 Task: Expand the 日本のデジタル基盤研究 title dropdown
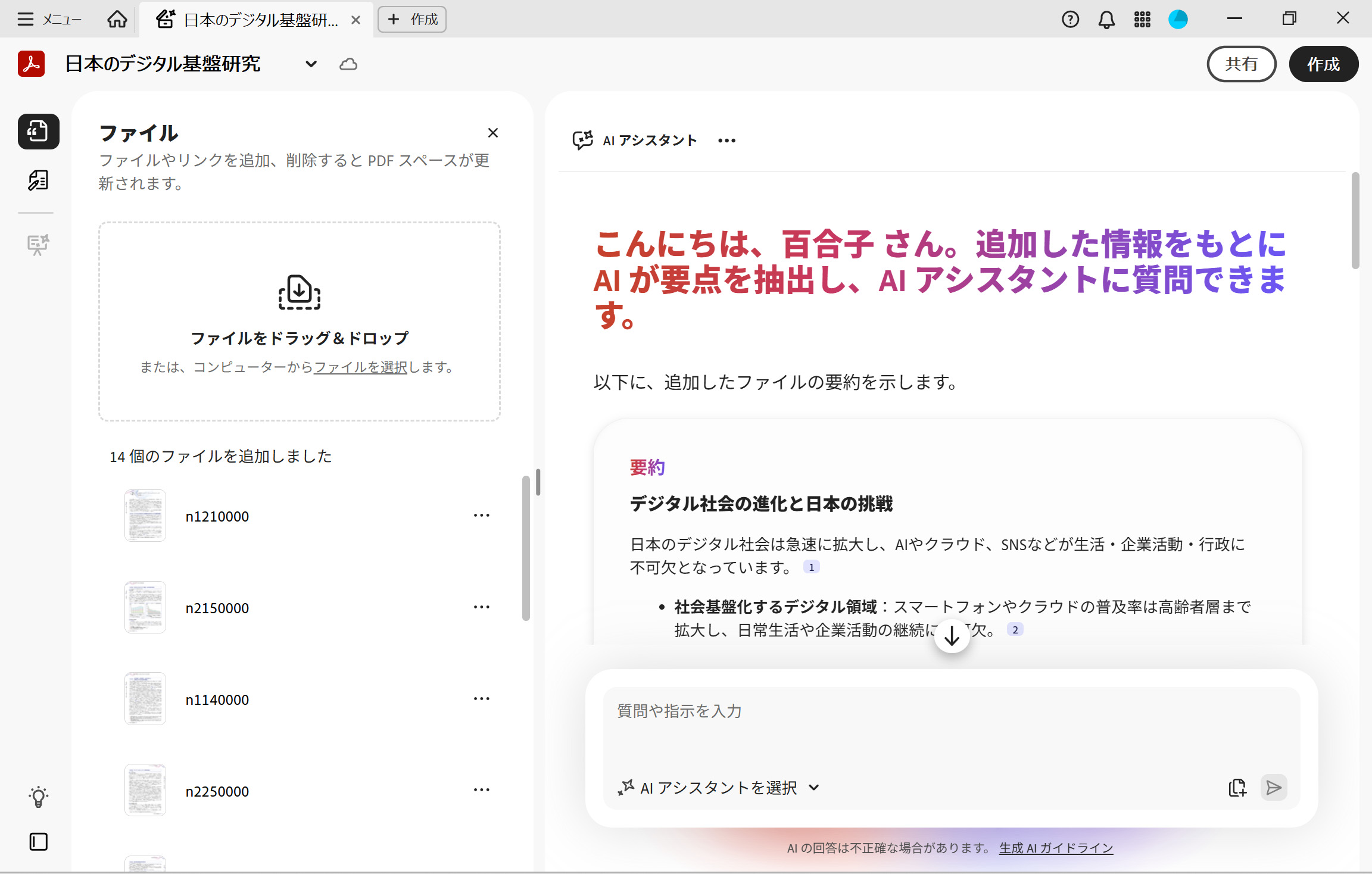pos(311,64)
